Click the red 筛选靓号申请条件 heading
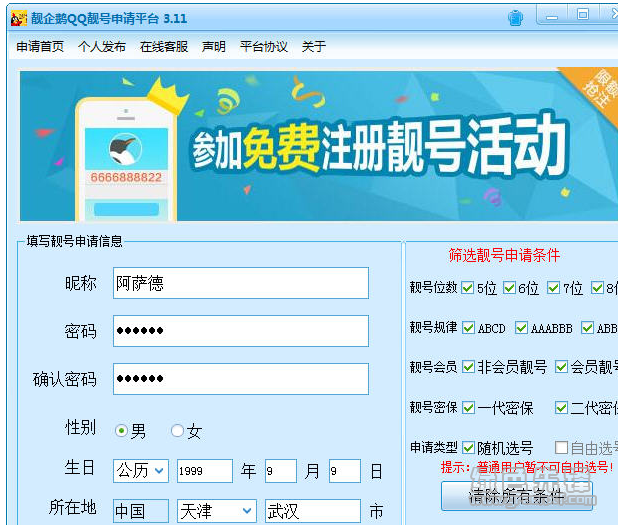This screenshot has width=618, height=525. pyautogui.click(x=504, y=255)
